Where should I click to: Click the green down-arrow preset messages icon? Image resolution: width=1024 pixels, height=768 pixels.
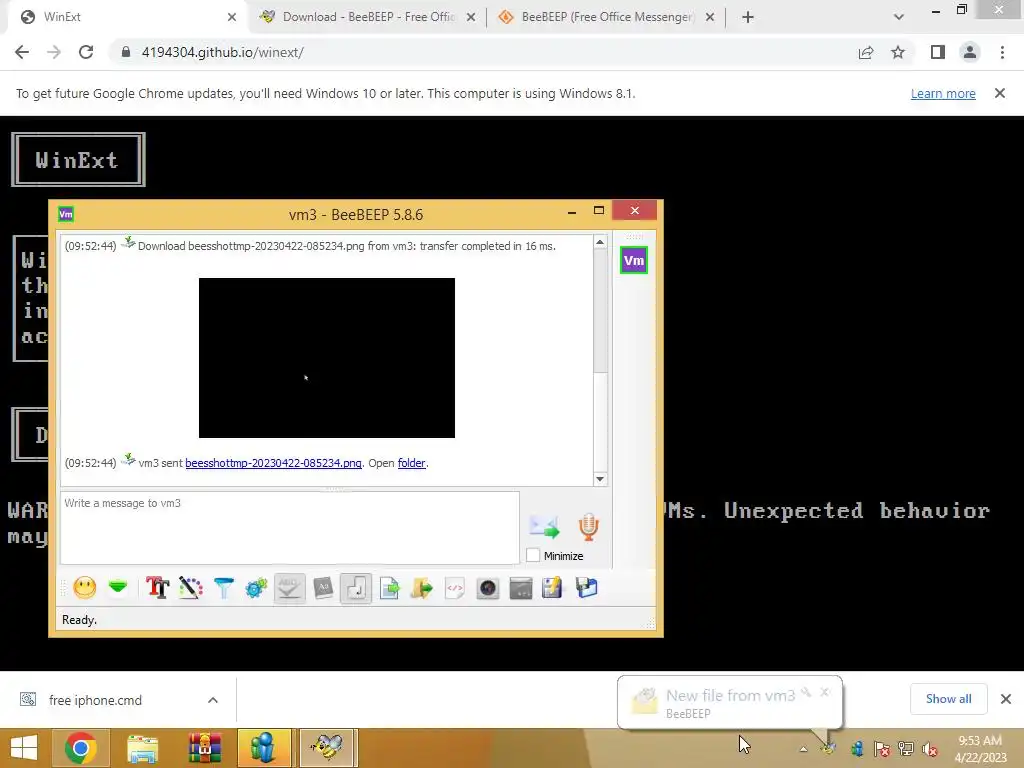118,587
